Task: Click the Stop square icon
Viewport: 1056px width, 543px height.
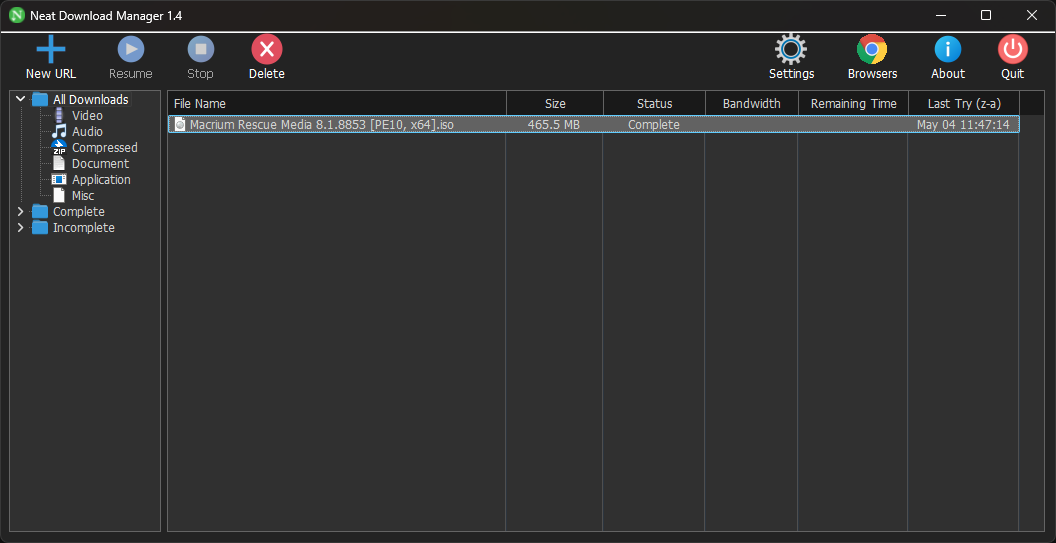Action: click(201, 50)
